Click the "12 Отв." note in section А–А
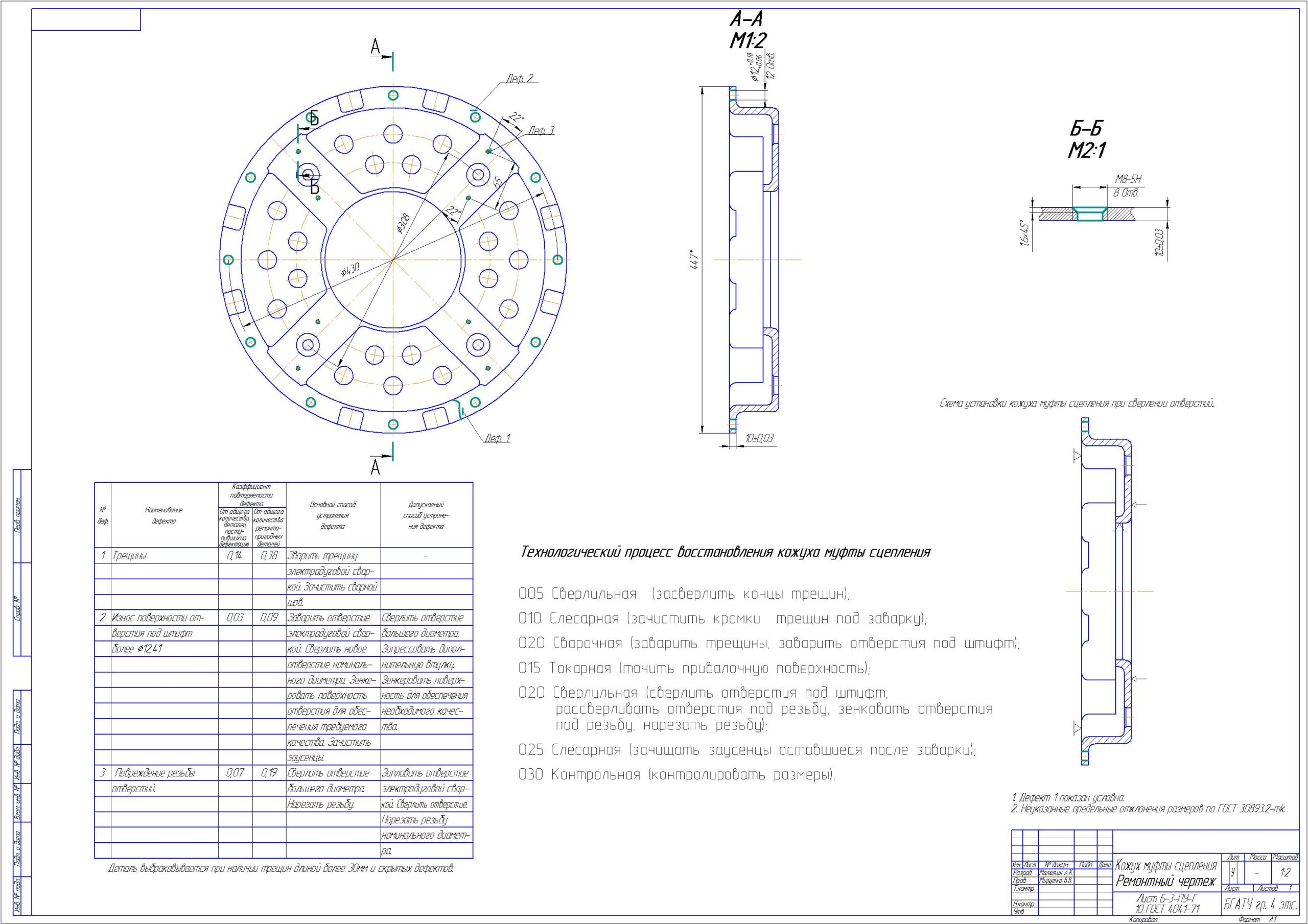The height and width of the screenshot is (924, 1308). tap(772, 66)
